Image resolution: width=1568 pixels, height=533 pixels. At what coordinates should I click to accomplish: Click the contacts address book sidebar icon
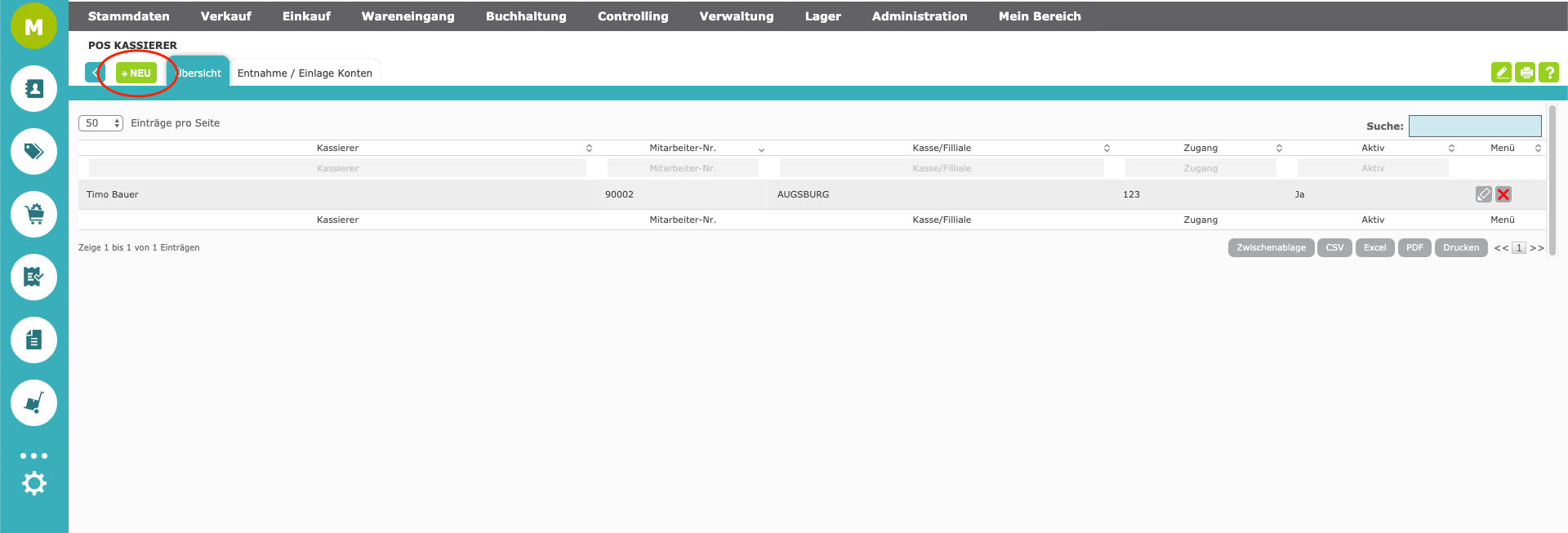(x=33, y=88)
